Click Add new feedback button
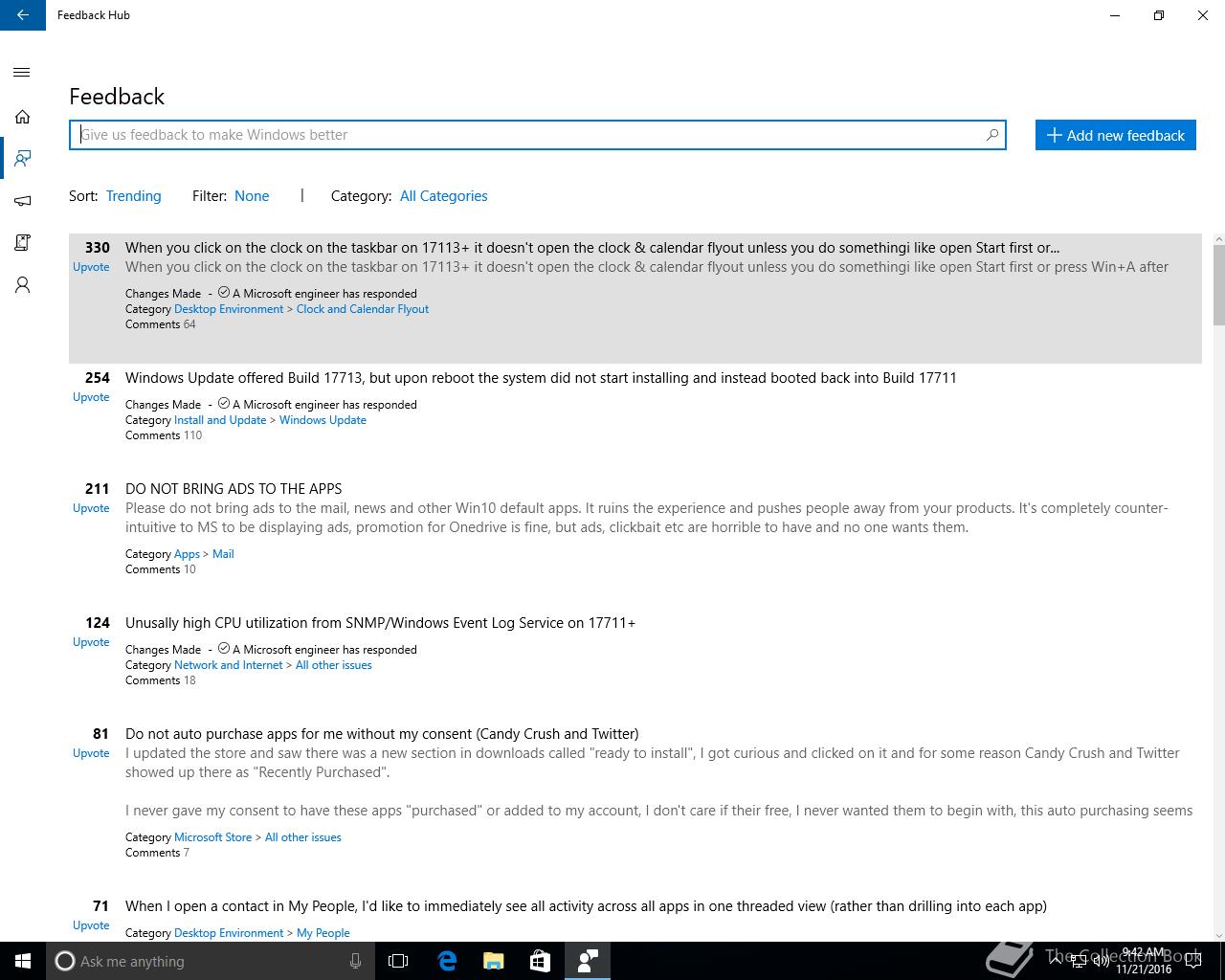 pos(1115,135)
